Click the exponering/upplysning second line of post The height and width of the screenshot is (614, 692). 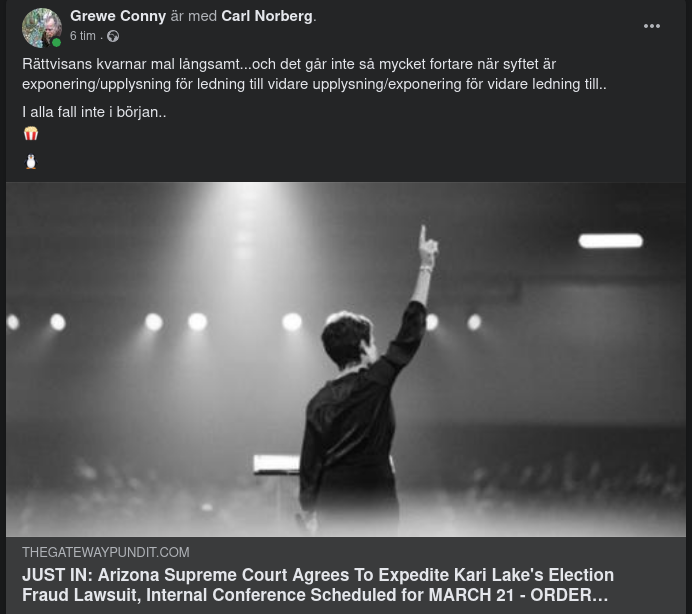click(314, 84)
